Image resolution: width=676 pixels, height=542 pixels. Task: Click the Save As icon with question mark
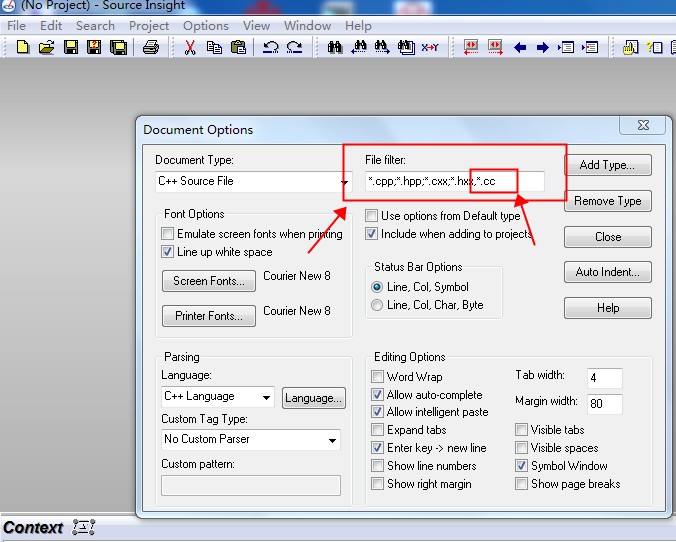coord(94,47)
